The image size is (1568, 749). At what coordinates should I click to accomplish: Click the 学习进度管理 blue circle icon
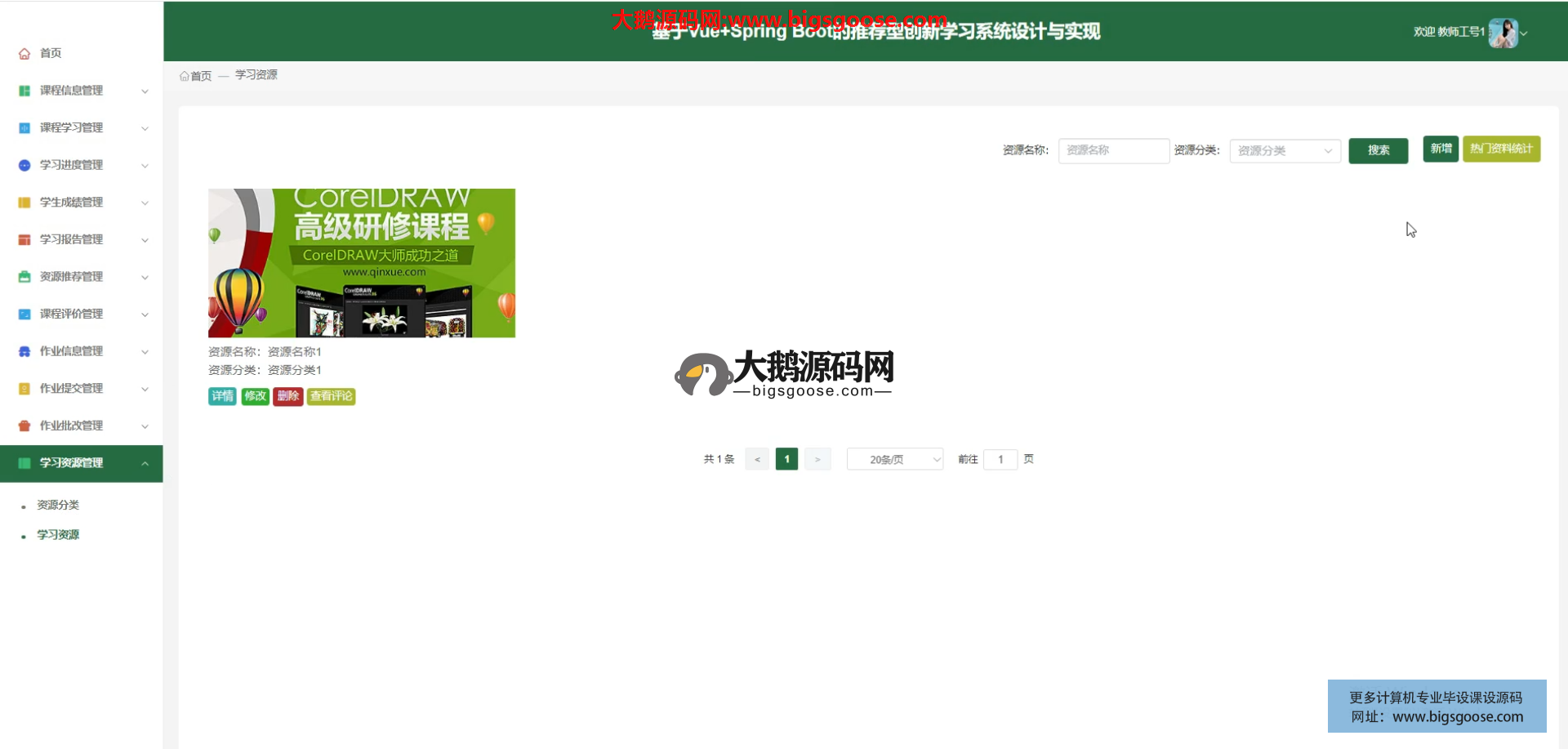pos(24,165)
